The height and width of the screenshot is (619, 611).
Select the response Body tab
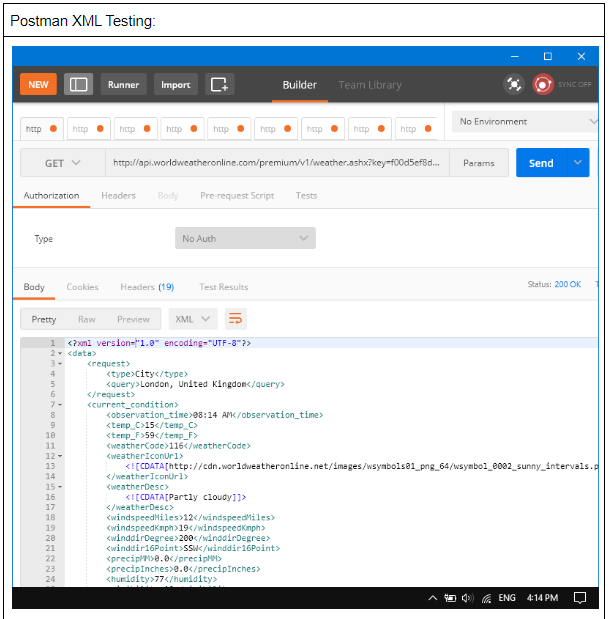point(34,287)
